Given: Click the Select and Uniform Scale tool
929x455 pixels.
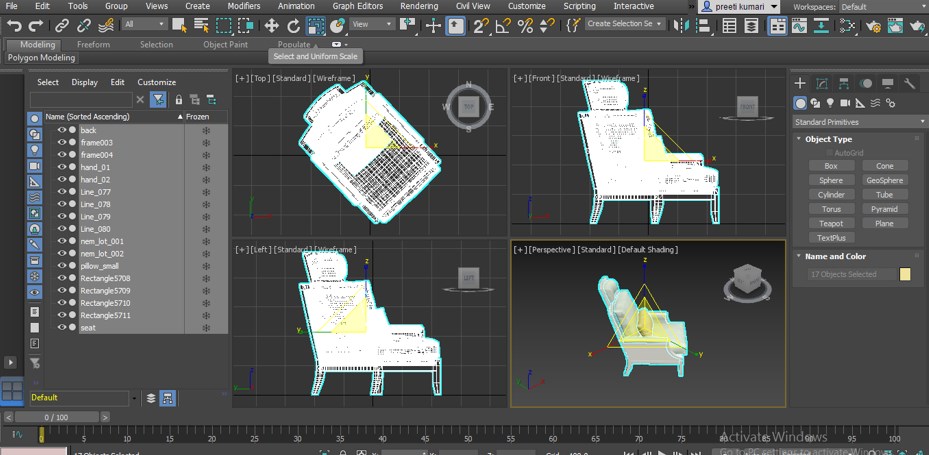Looking at the screenshot, I should pos(316,25).
